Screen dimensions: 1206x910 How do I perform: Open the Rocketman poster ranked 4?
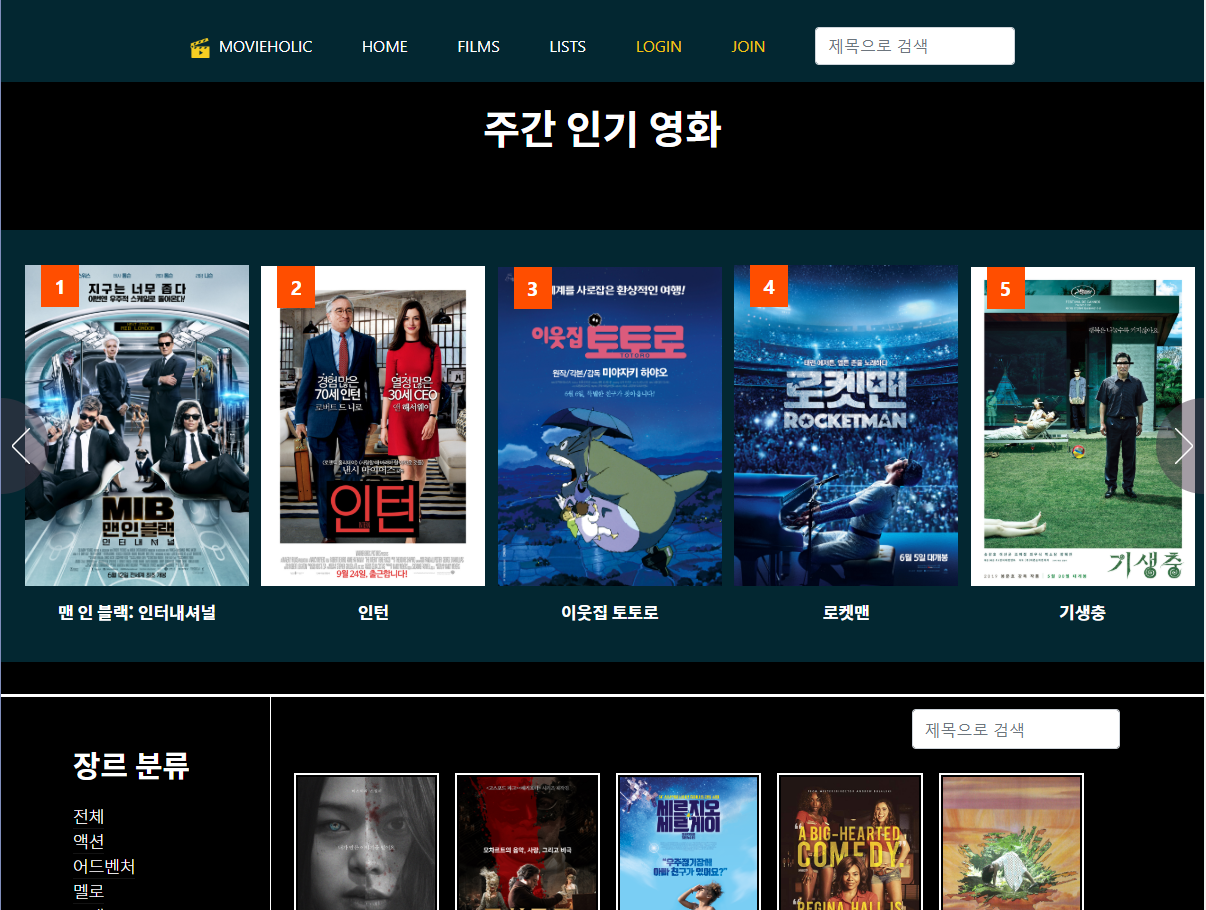coord(846,425)
